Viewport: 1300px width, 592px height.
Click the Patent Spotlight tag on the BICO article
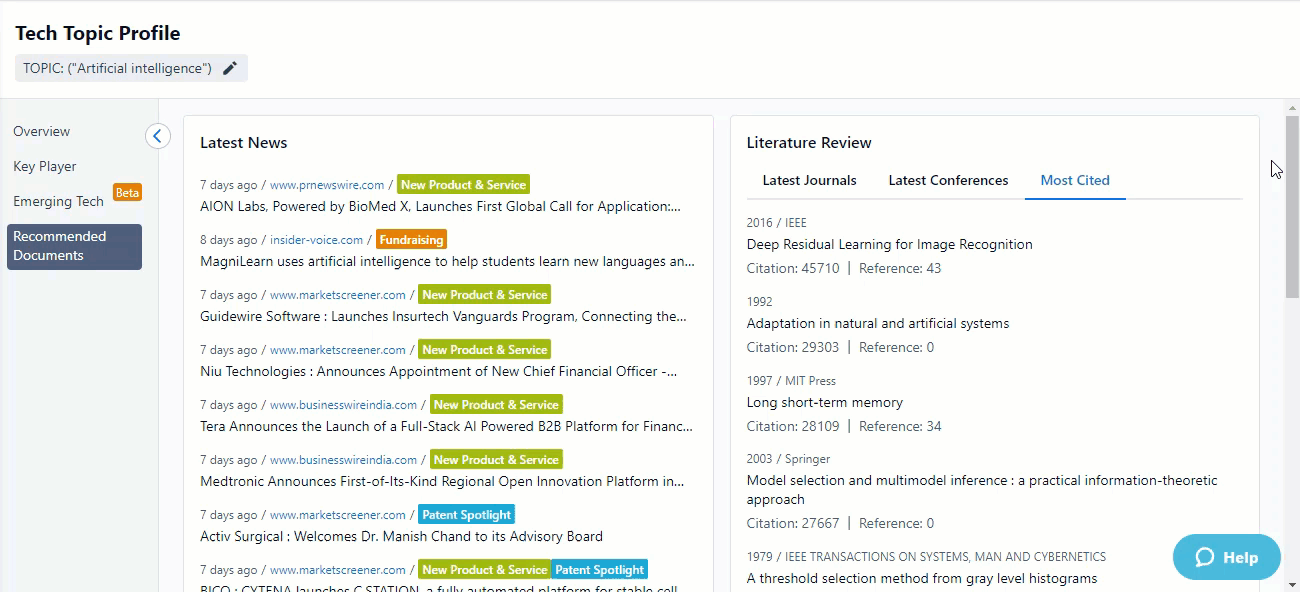[599, 569]
